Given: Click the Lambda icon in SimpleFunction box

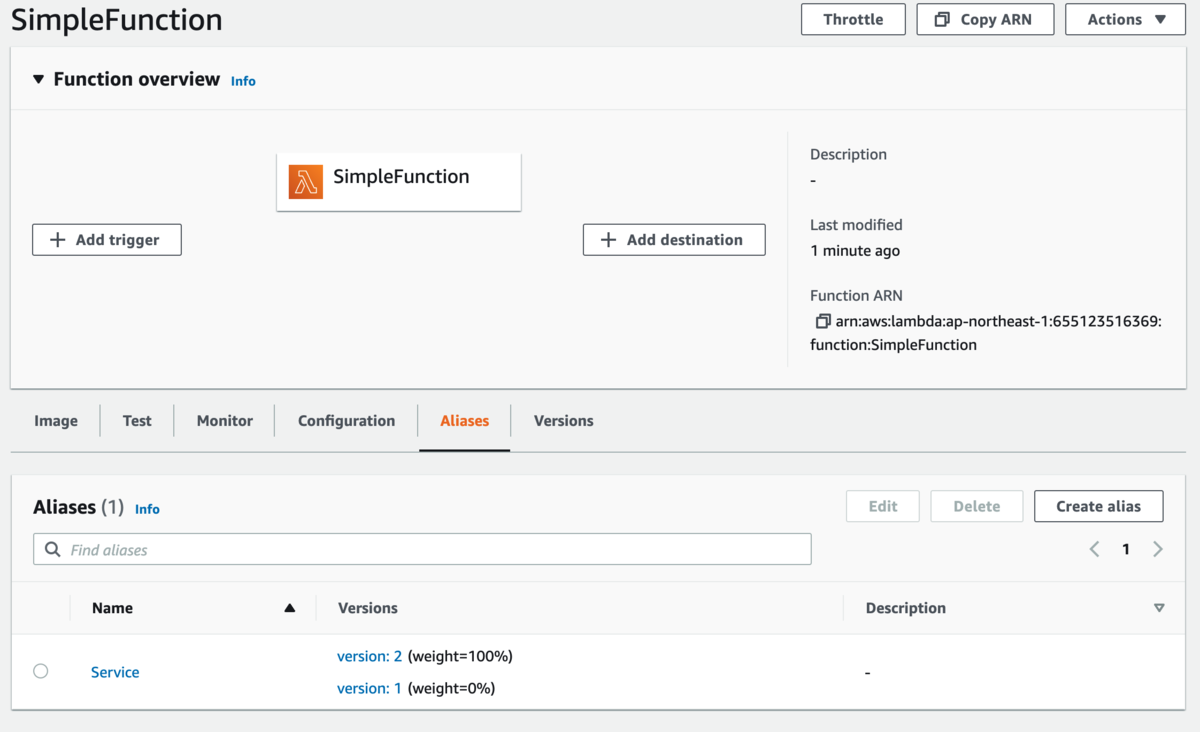Looking at the screenshot, I should tap(306, 182).
